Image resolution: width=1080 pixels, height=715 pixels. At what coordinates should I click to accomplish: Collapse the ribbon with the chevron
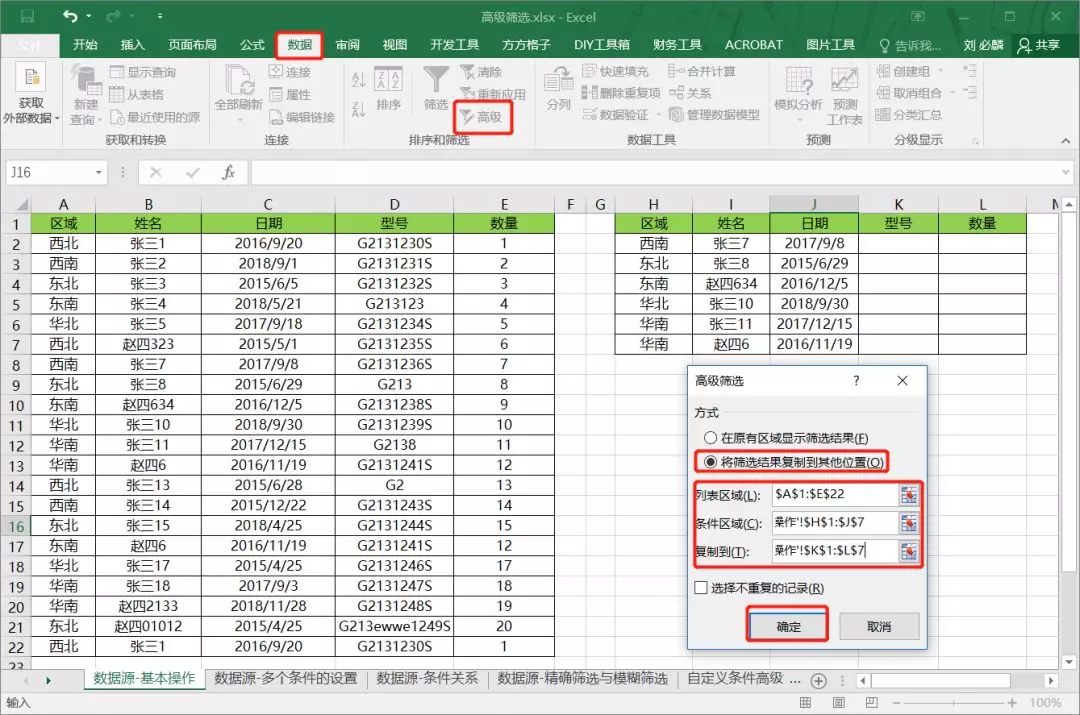coord(1066,141)
